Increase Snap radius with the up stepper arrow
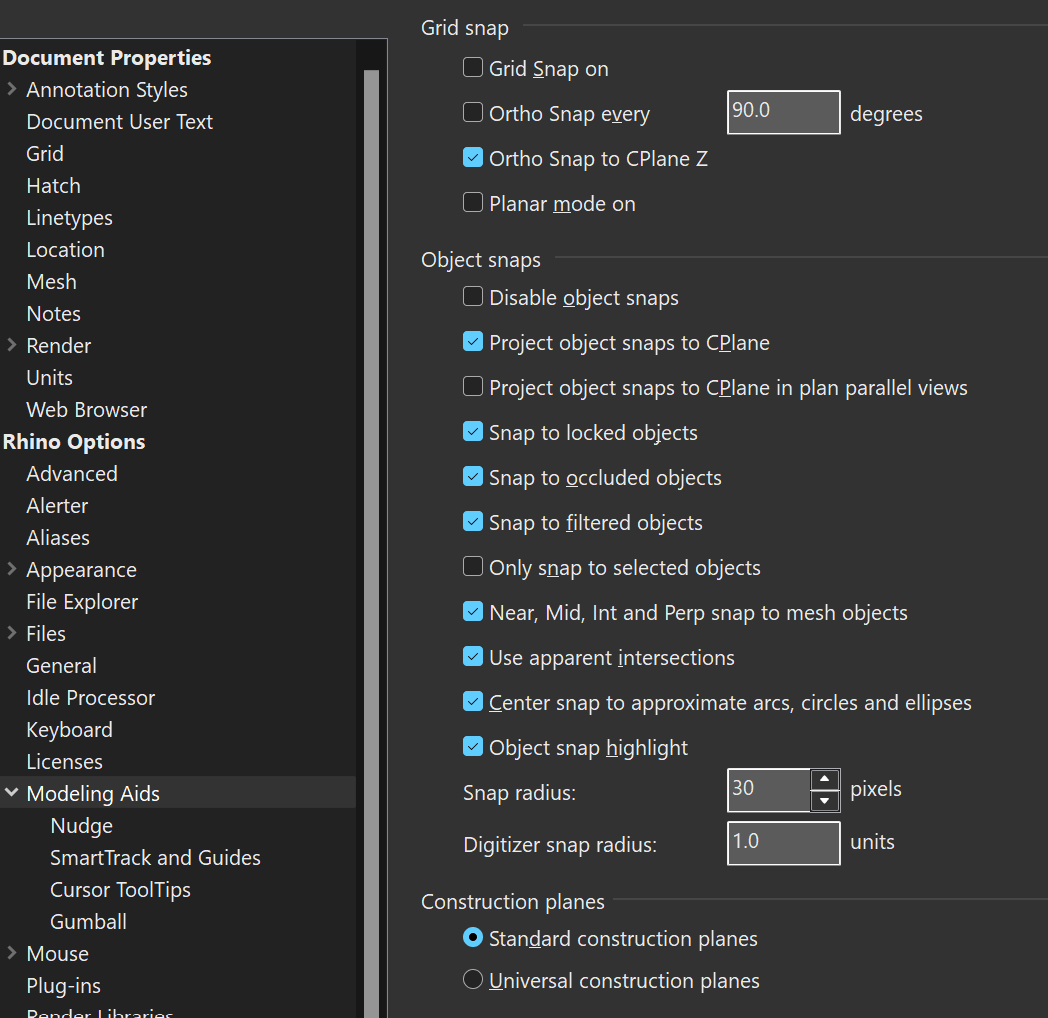 [824, 781]
